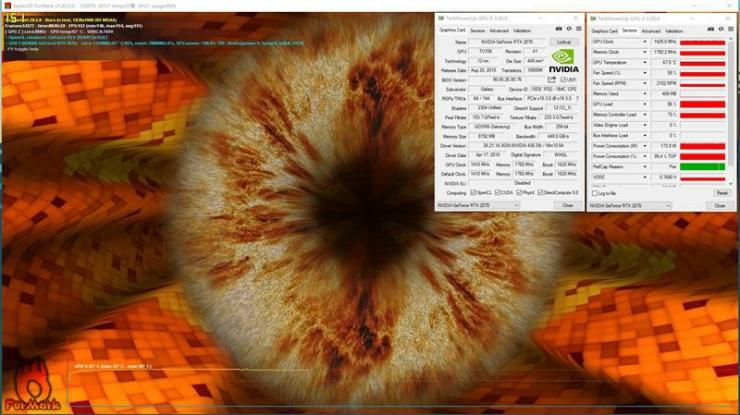Open the GPU Clock sensor dropdown
The width and height of the screenshot is (740, 415).
[645, 42]
